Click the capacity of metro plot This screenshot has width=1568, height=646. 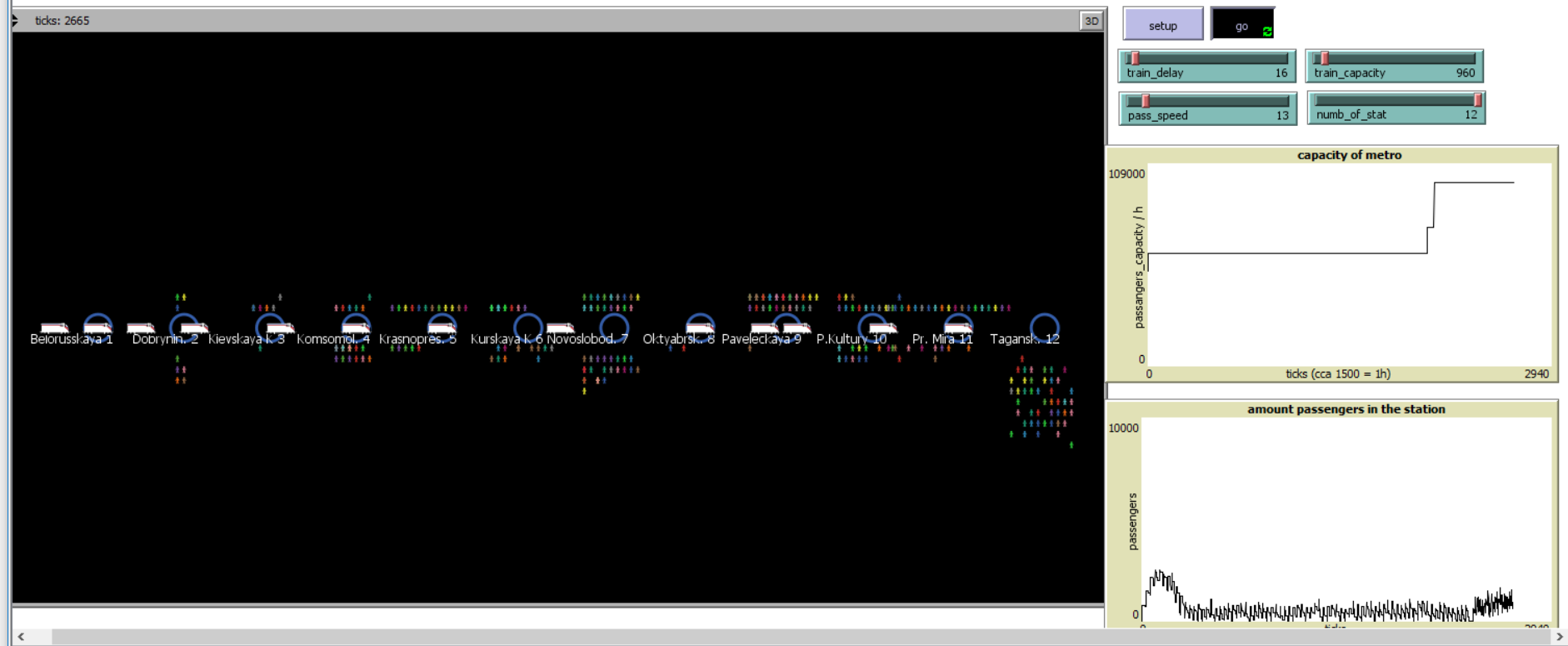click(x=1348, y=267)
